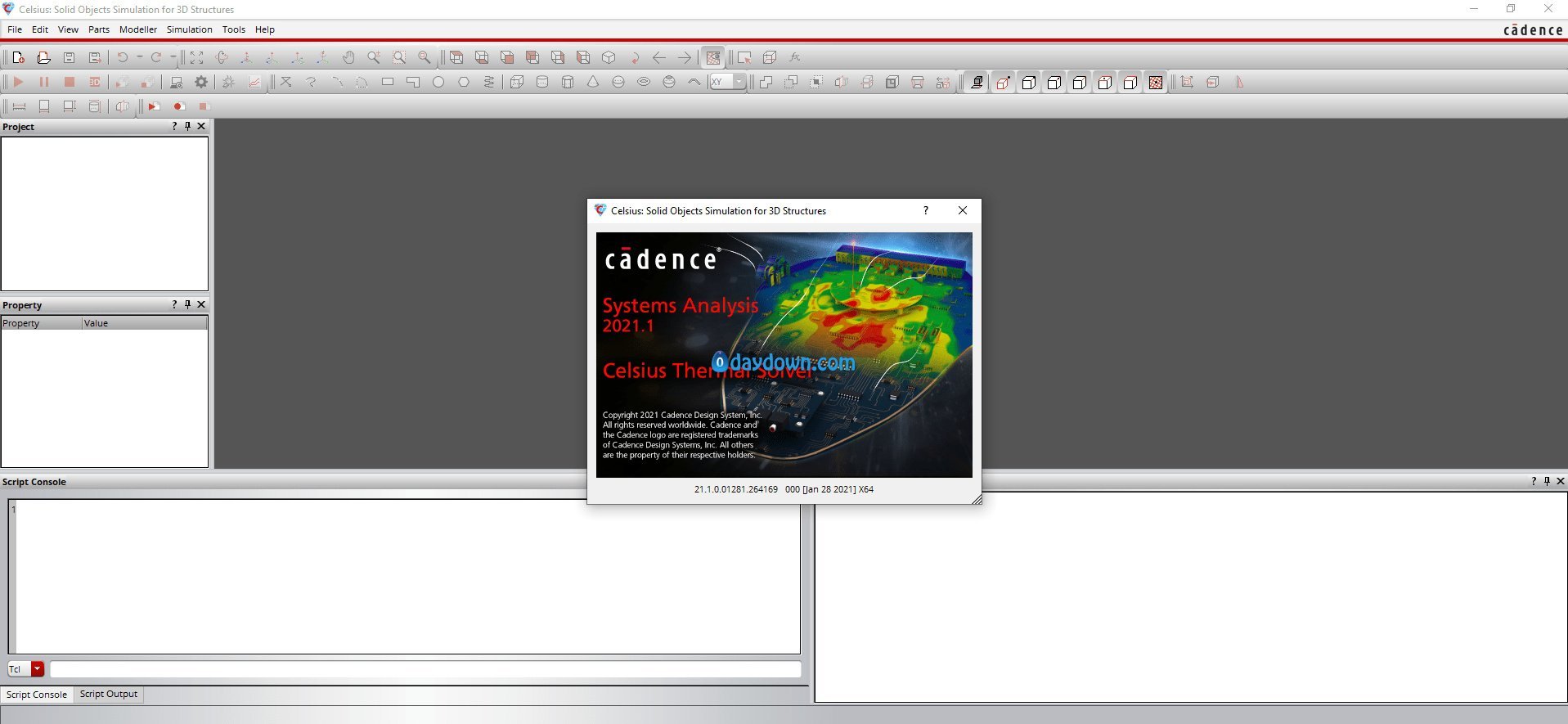Toggle the hatched face-center snap icon

[x=1156, y=82]
